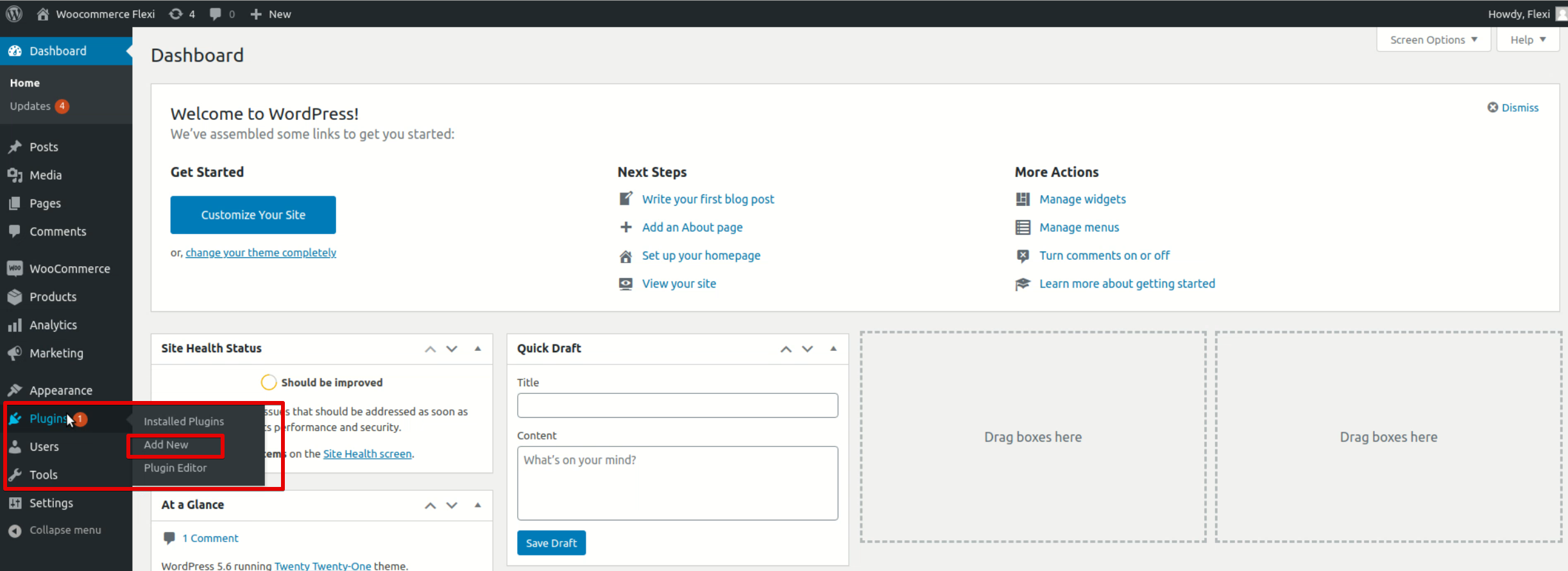Move Site Health Status box down
The image size is (1568, 571).
[452, 349]
